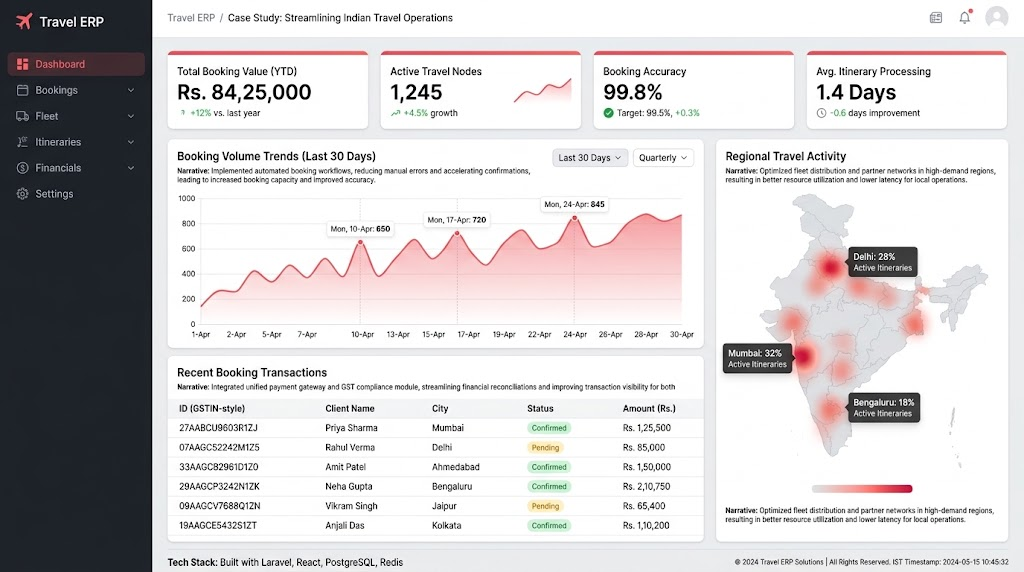Select Settings in the sidebar
This screenshot has height=572, width=1024.
[76, 194]
